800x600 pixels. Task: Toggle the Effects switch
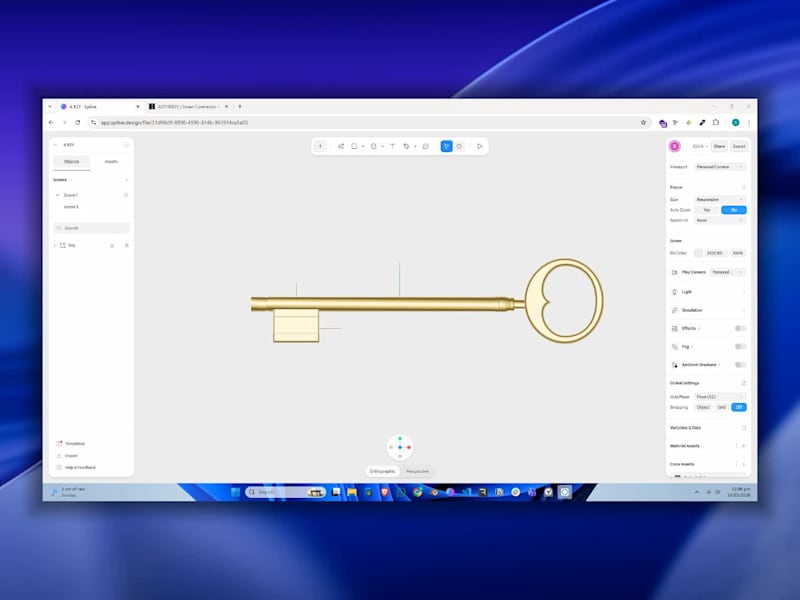pos(740,329)
